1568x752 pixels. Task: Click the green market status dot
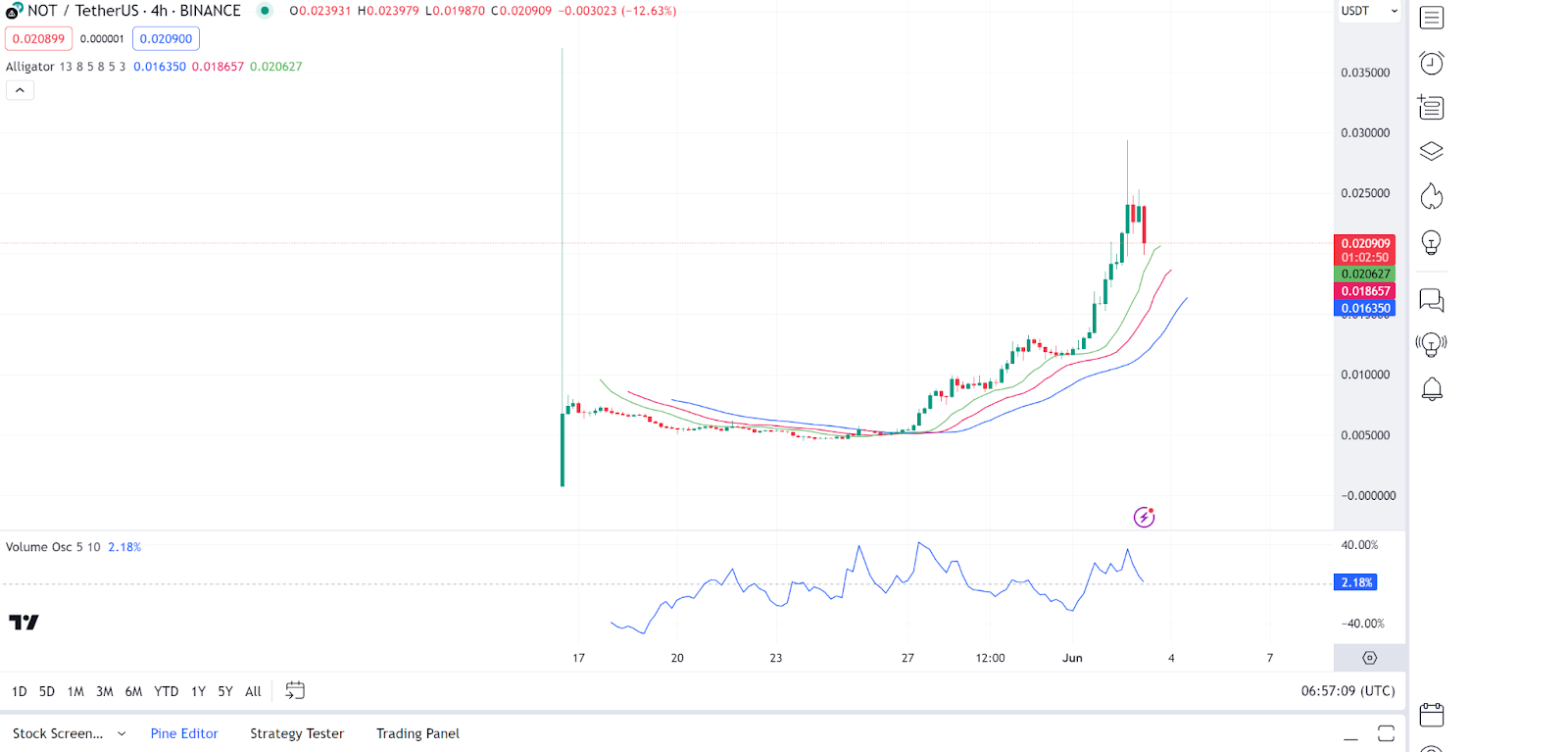point(265,11)
